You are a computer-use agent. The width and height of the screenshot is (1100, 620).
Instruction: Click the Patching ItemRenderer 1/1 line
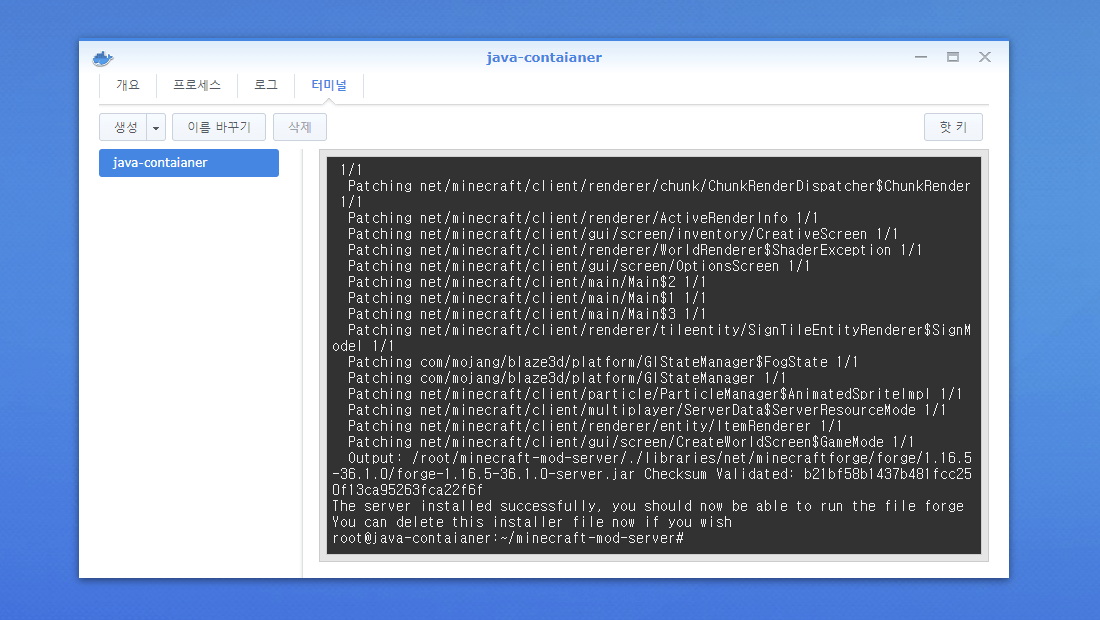(595, 426)
